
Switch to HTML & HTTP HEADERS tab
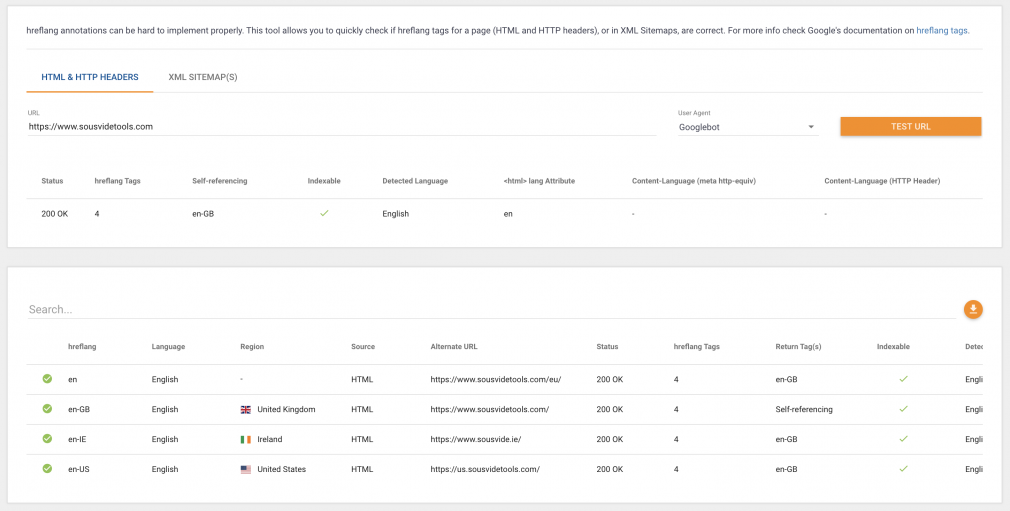(90, 77)
